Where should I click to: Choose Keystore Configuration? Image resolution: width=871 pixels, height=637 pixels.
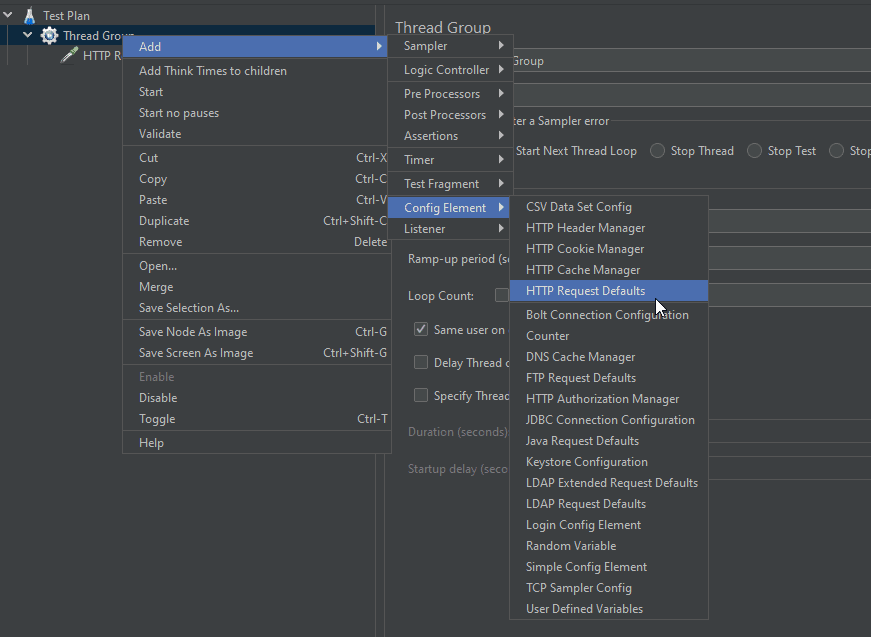609,462
